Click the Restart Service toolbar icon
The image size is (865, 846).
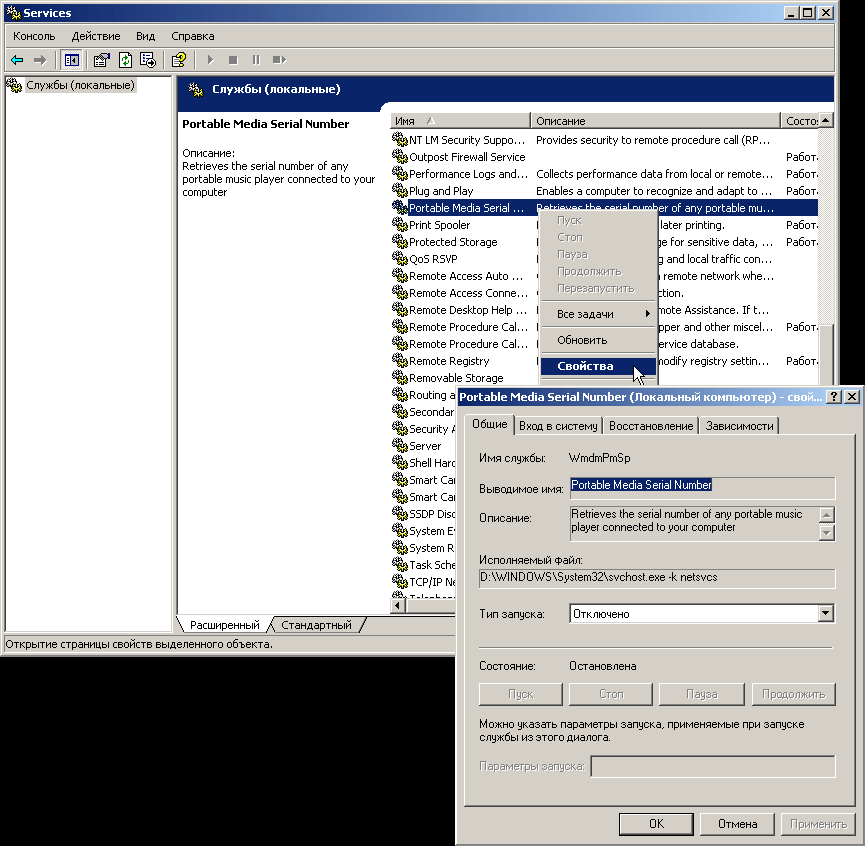[x=279, y=60]
